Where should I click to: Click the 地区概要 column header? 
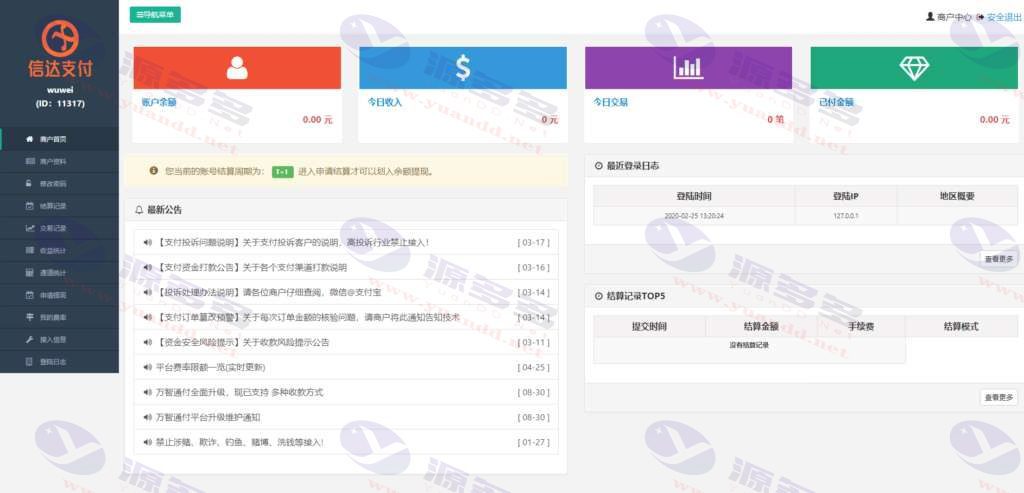957,196
